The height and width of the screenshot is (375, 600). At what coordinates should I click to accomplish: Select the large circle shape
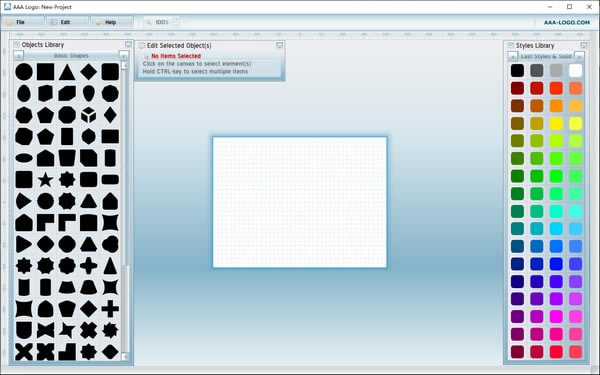click(x=24, y=72)
